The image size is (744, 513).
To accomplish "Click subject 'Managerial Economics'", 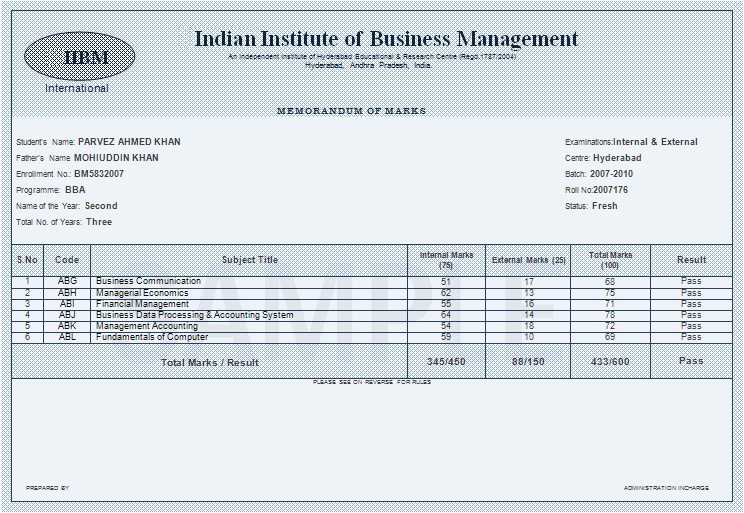I will pos(142,293).
